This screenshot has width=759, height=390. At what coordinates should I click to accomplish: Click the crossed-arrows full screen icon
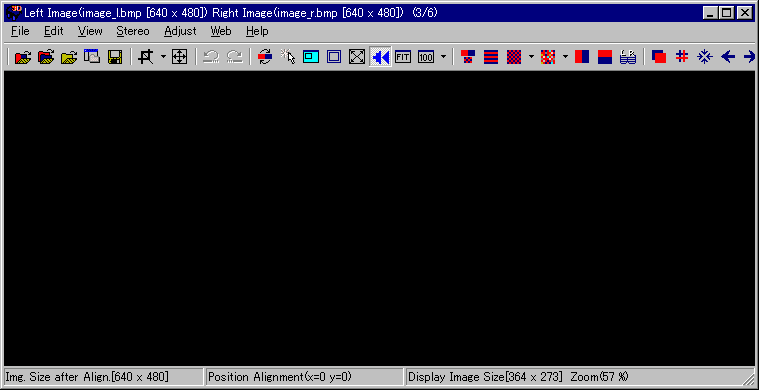click(x=357, y=57)
